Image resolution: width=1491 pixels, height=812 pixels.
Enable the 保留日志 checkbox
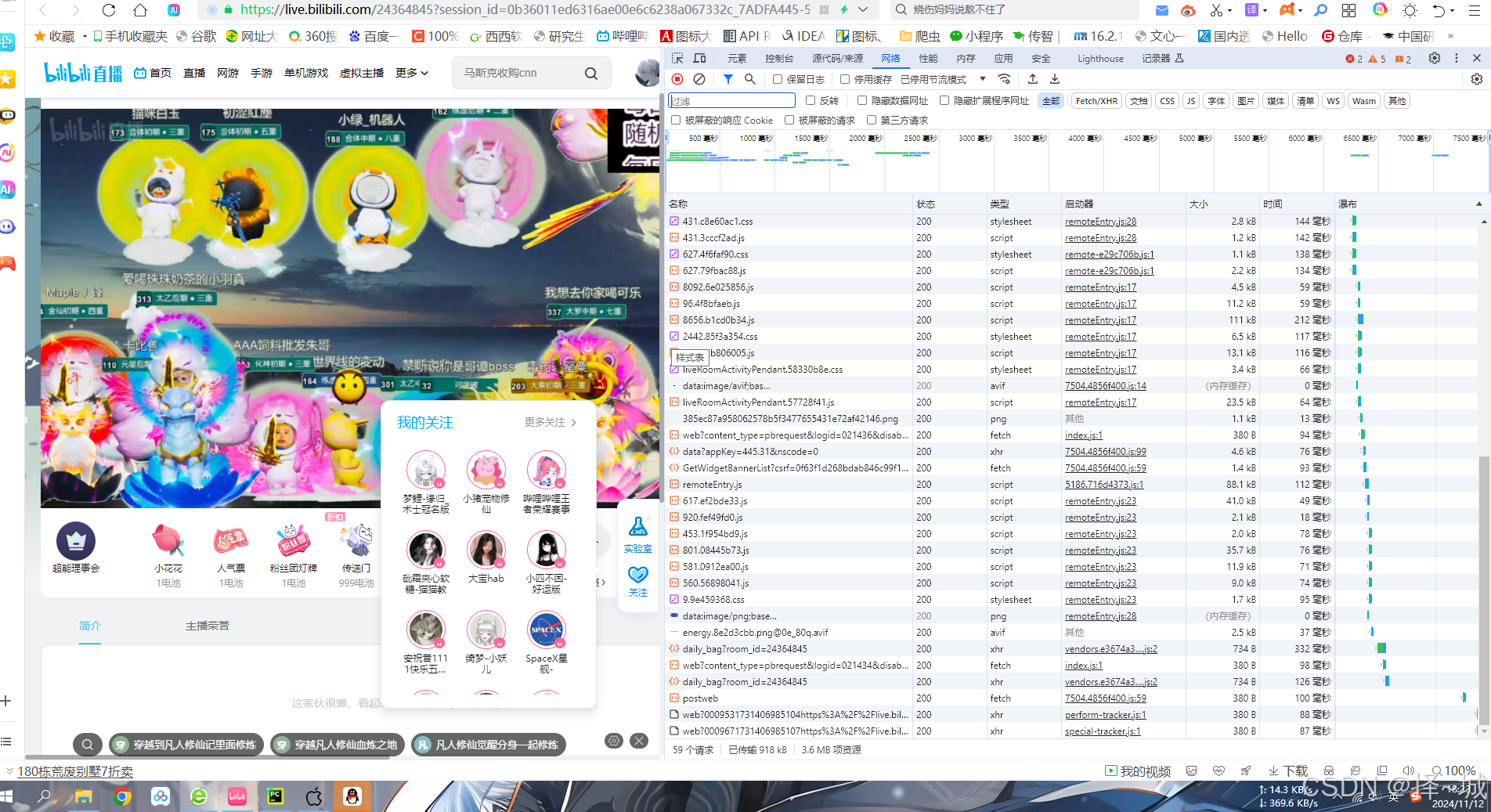(778, 79)
